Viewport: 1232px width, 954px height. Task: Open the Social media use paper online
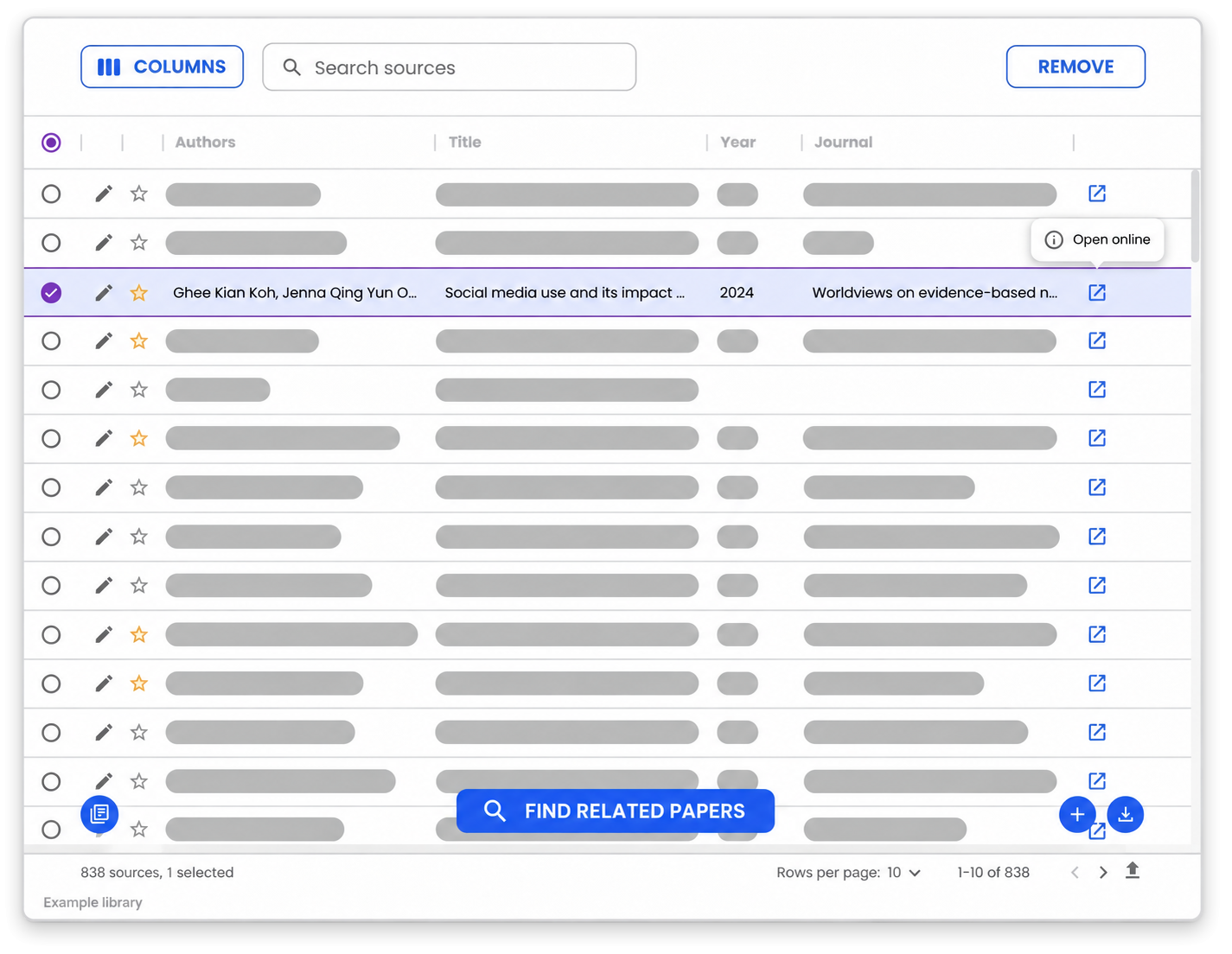coord(1097,293)
